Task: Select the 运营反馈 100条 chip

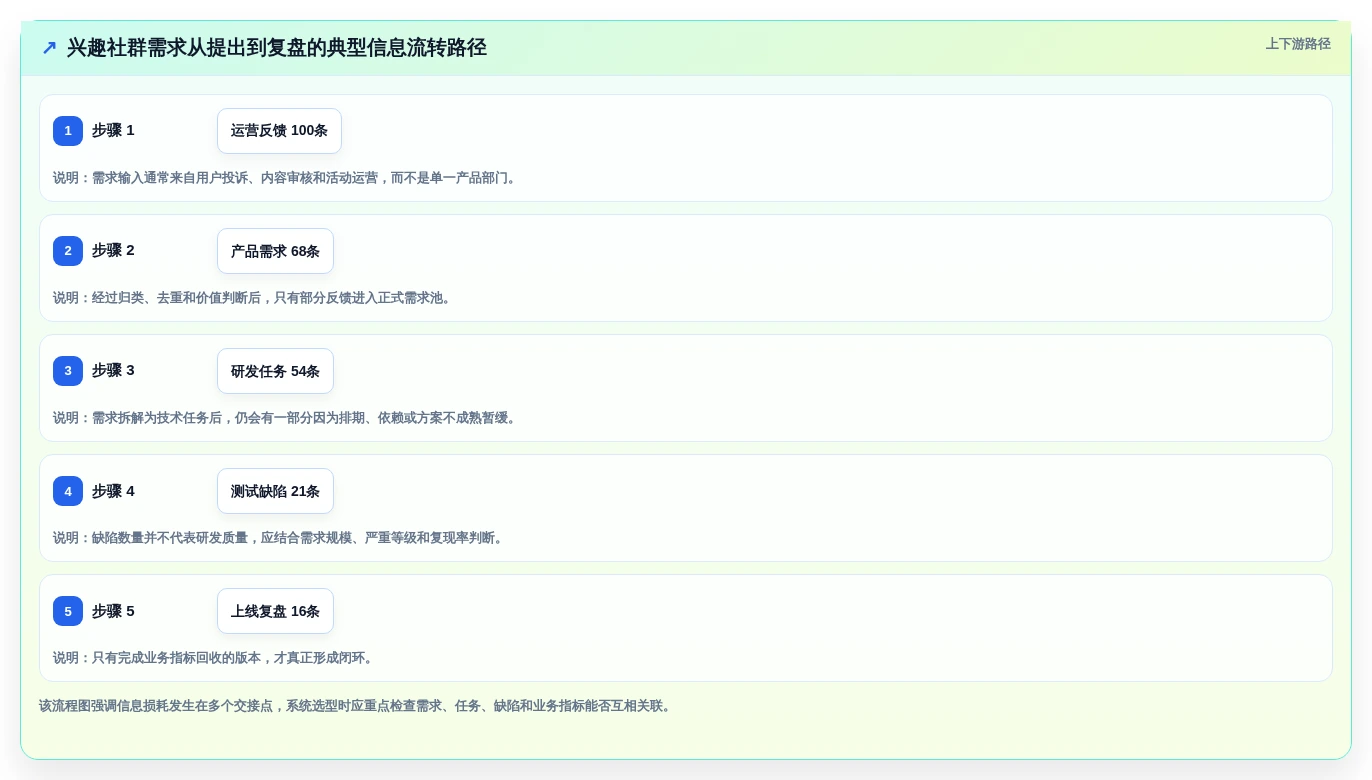Action: point(279,131)
